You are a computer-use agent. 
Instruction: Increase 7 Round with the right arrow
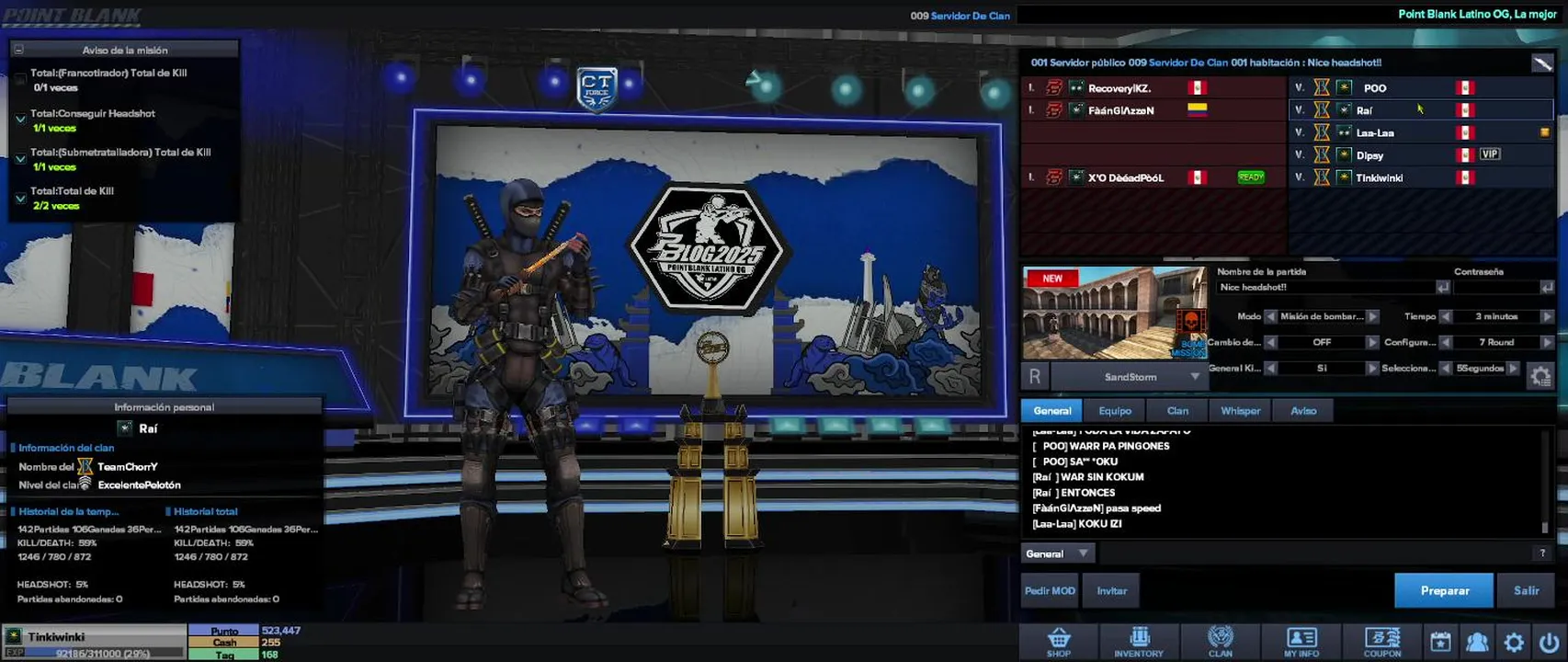coord(1547,342)
